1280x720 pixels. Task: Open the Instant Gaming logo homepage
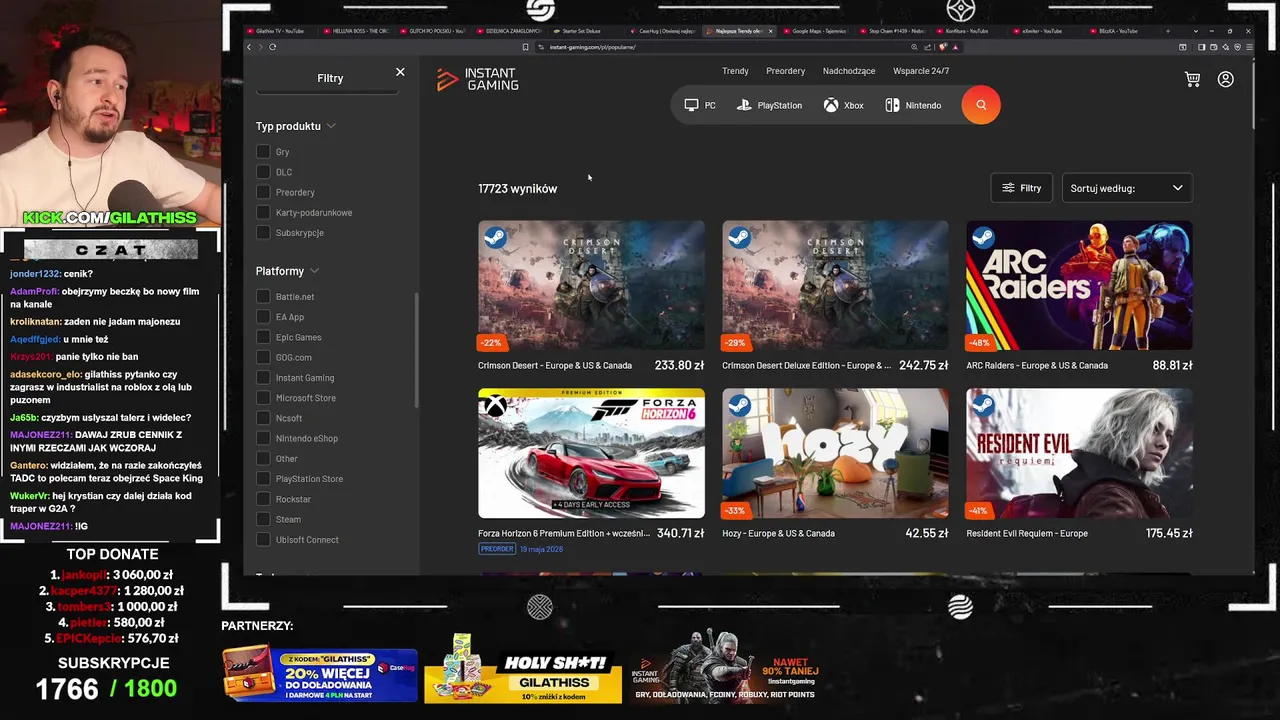478,79
